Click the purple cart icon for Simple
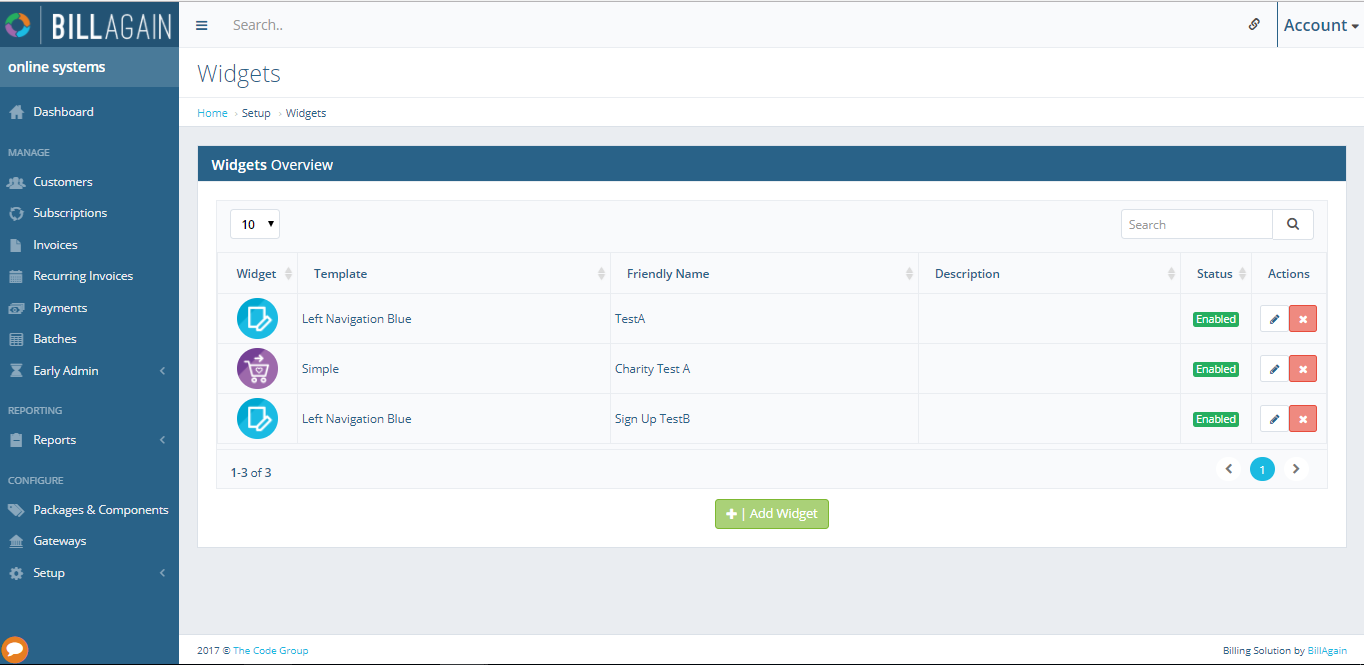The width and height of the screenshot is (1364, 665). point(257,369)
